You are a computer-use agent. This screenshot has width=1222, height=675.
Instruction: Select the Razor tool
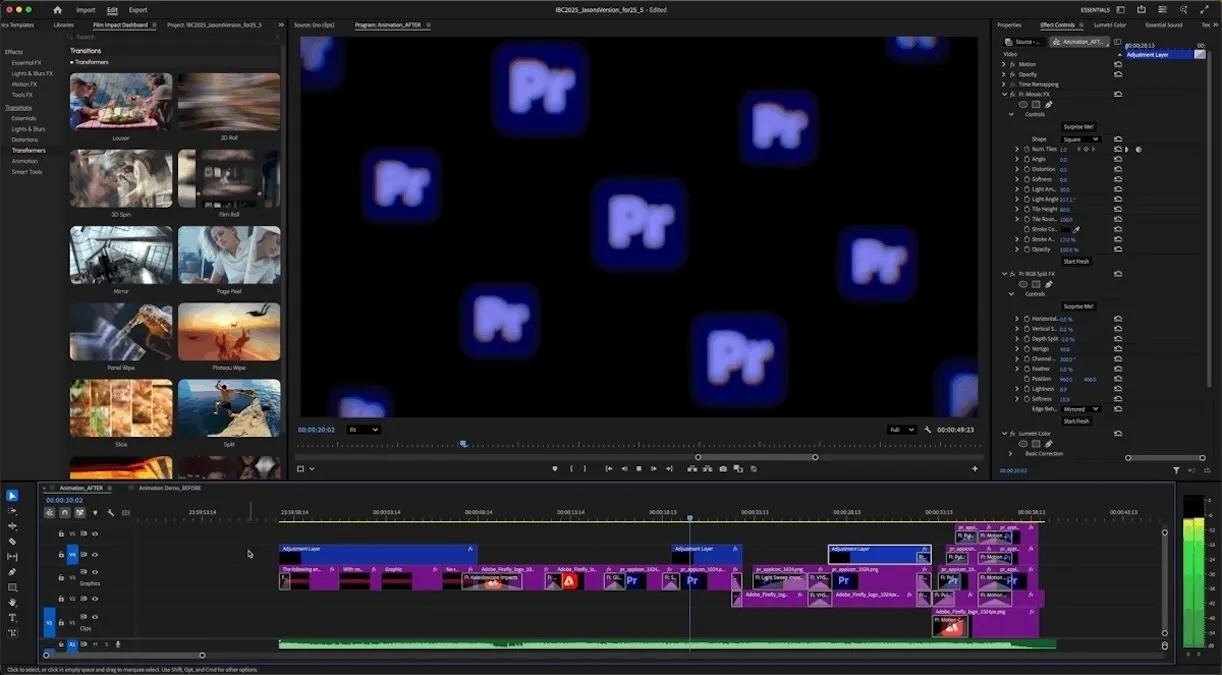point(12,541)
